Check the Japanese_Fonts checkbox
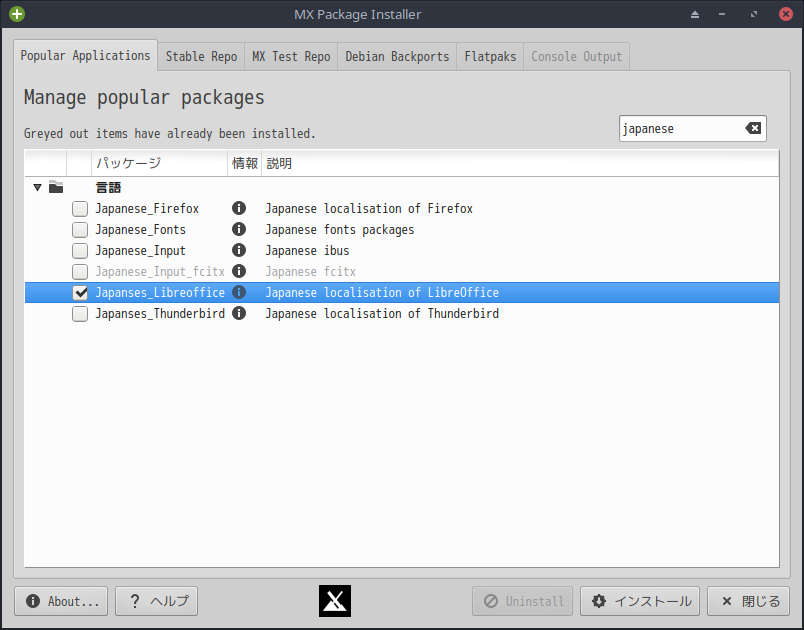Screen dimensions: 804x630 coord(80,230)
